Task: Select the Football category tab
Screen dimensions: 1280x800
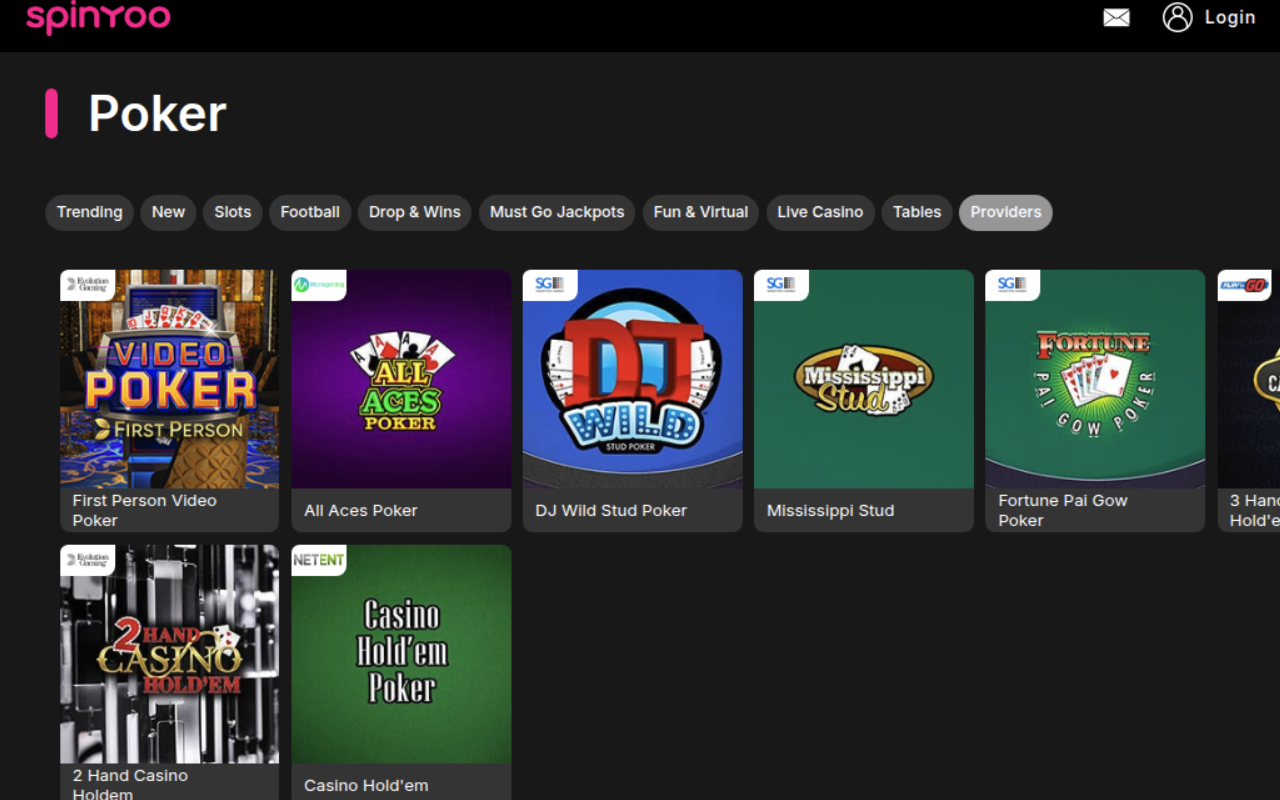Action: pos(310,212)
